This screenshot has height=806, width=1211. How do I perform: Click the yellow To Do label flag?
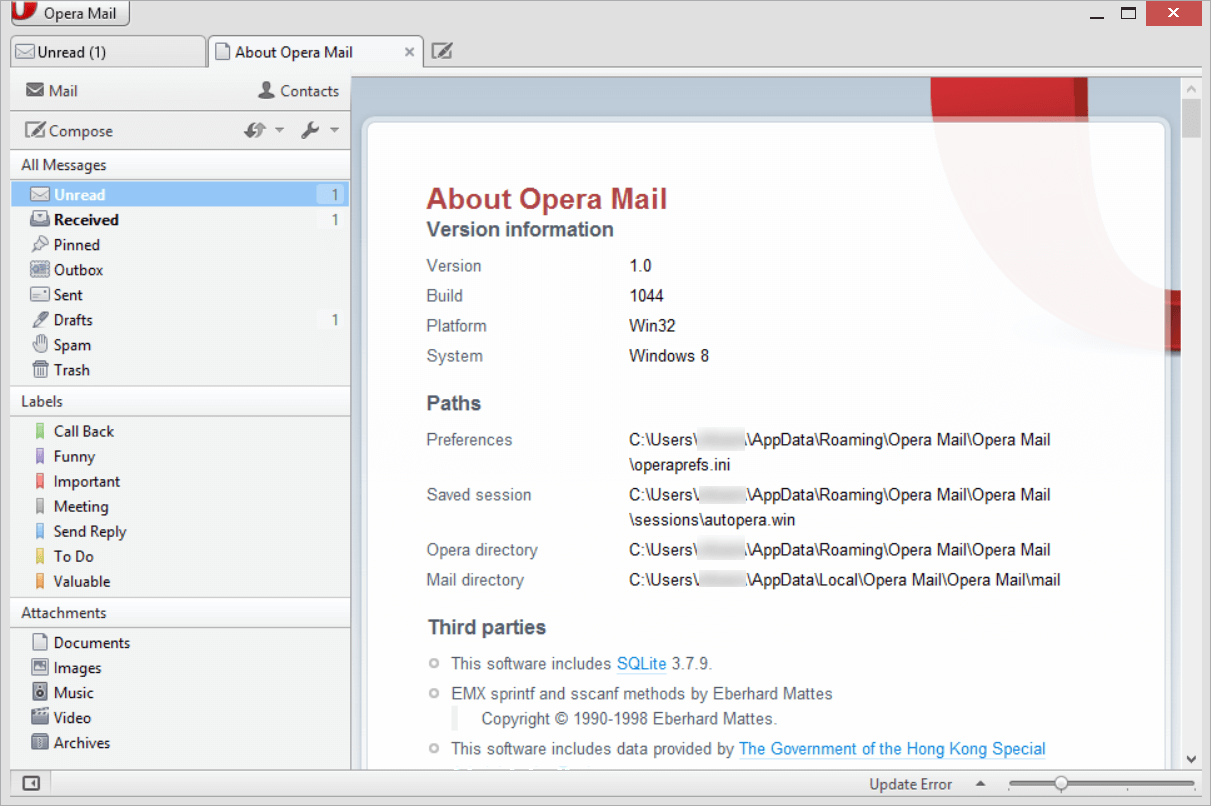[40, 556]
